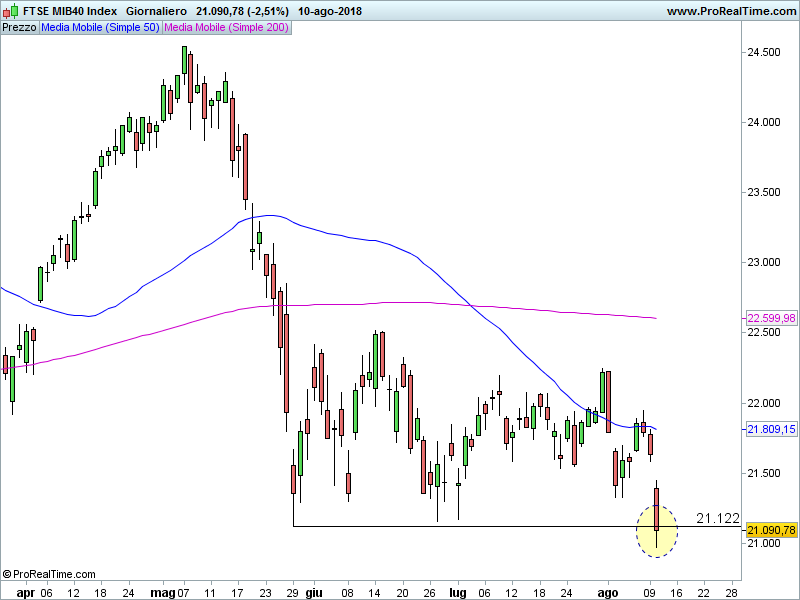Click the ago month label on time axis
The width and height of the screenshot is (800, 600).
(x=608, y=593)
